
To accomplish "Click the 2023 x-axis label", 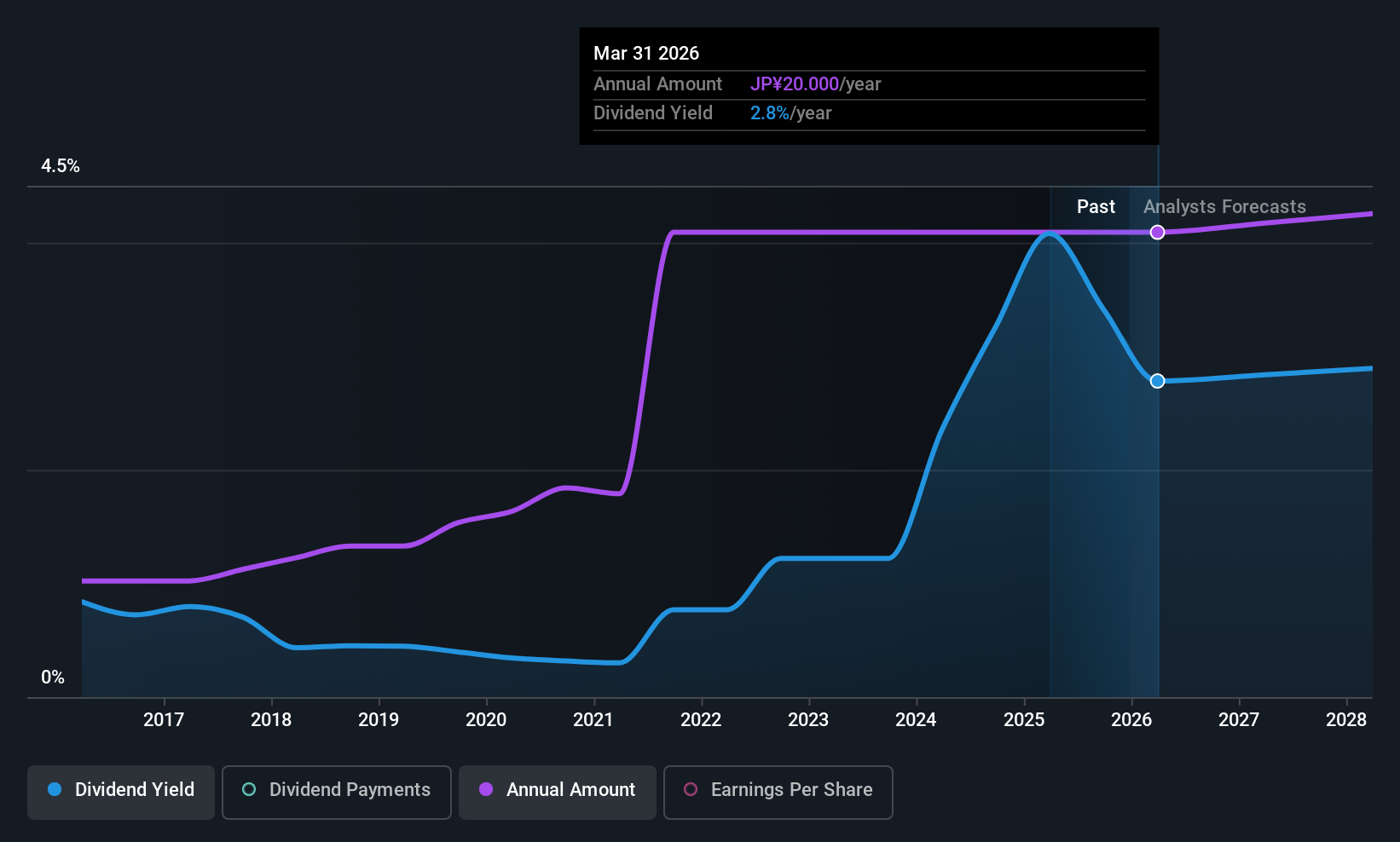I will 808,720.
